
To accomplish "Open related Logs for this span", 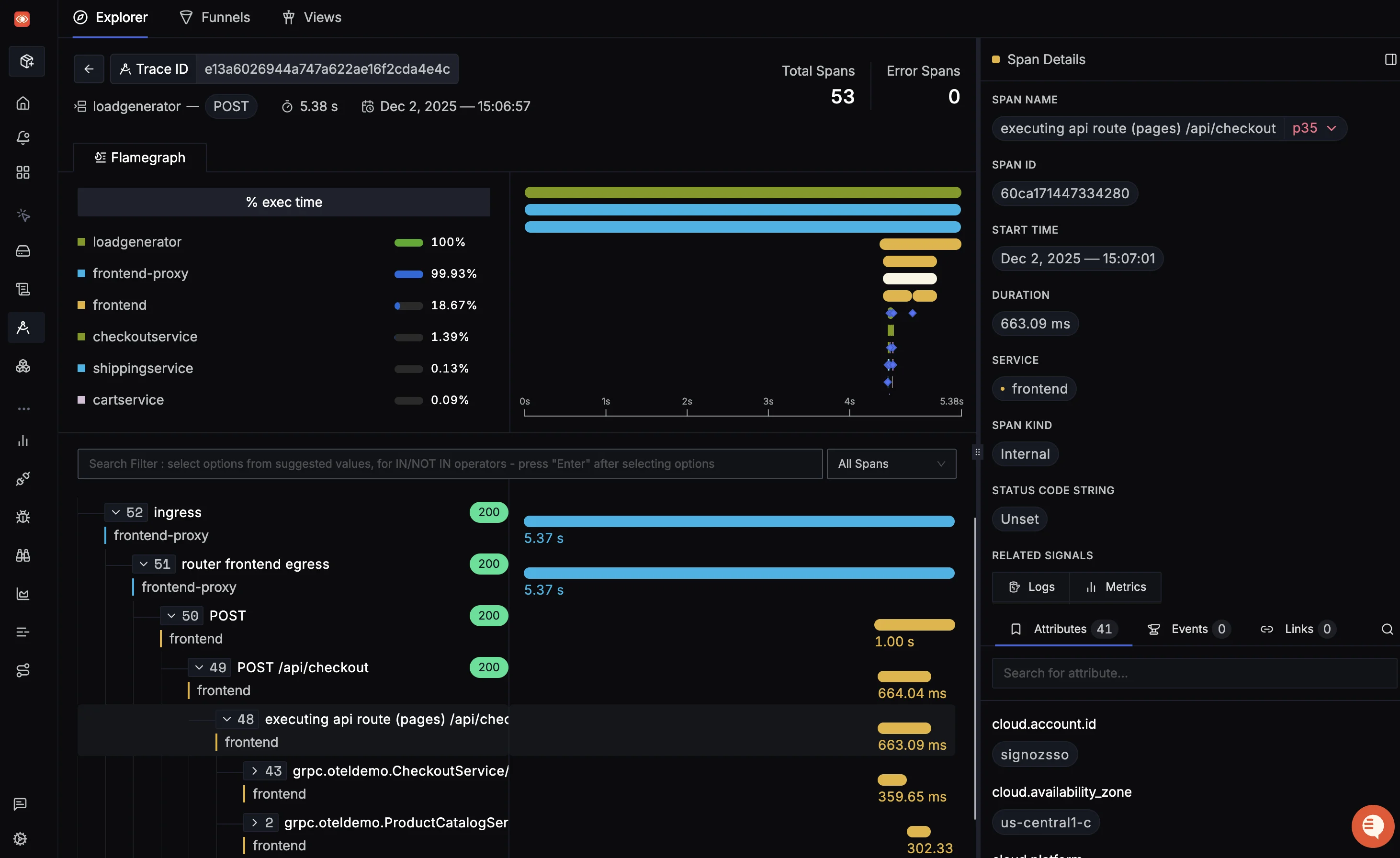I will pyautogui.click(x=1031, y=587).
